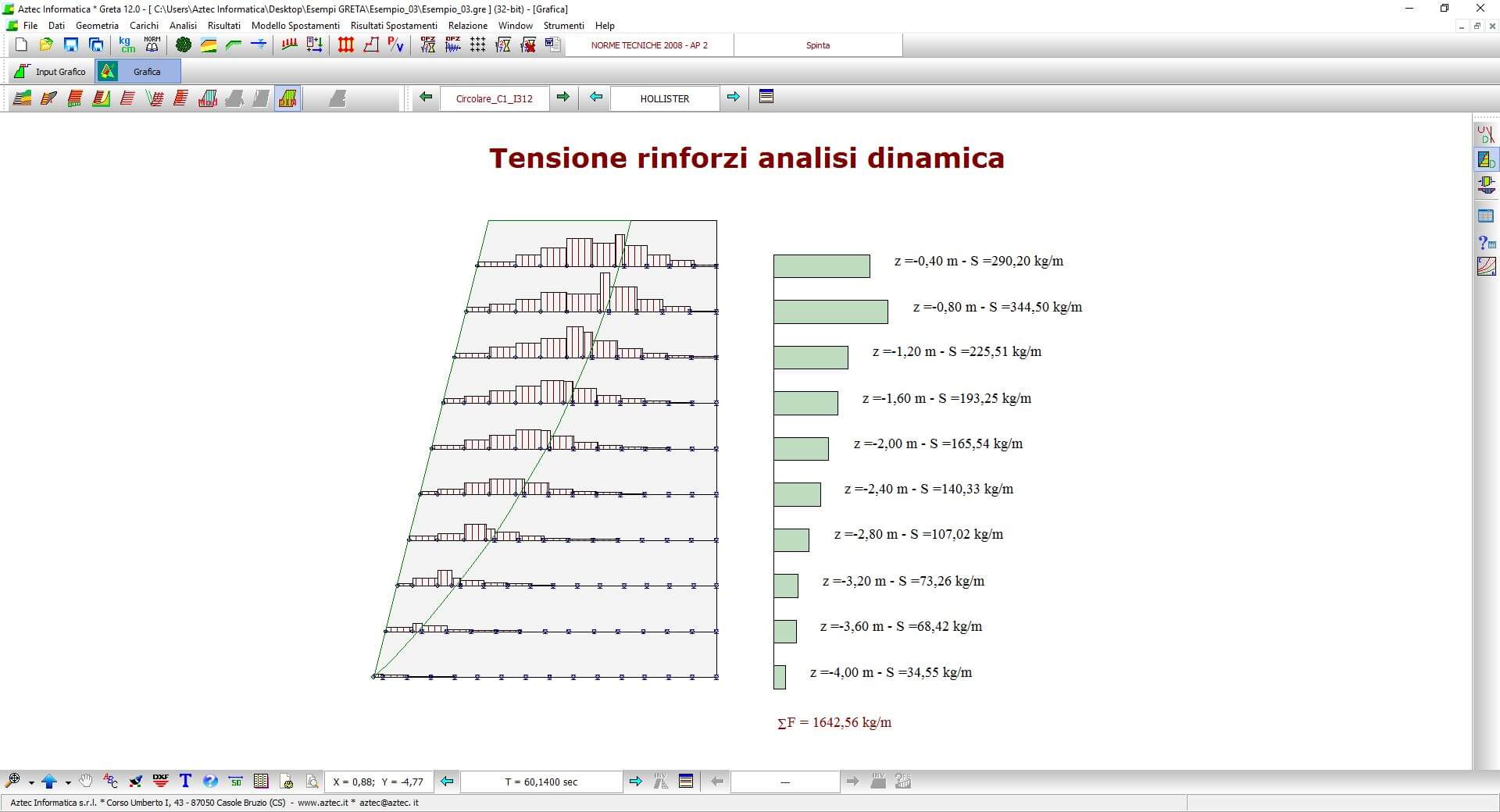Toggle the highlighted reinforcement tension view icon
The height and width of the screenshot is (812, 1500).
(x=287, y=98)
